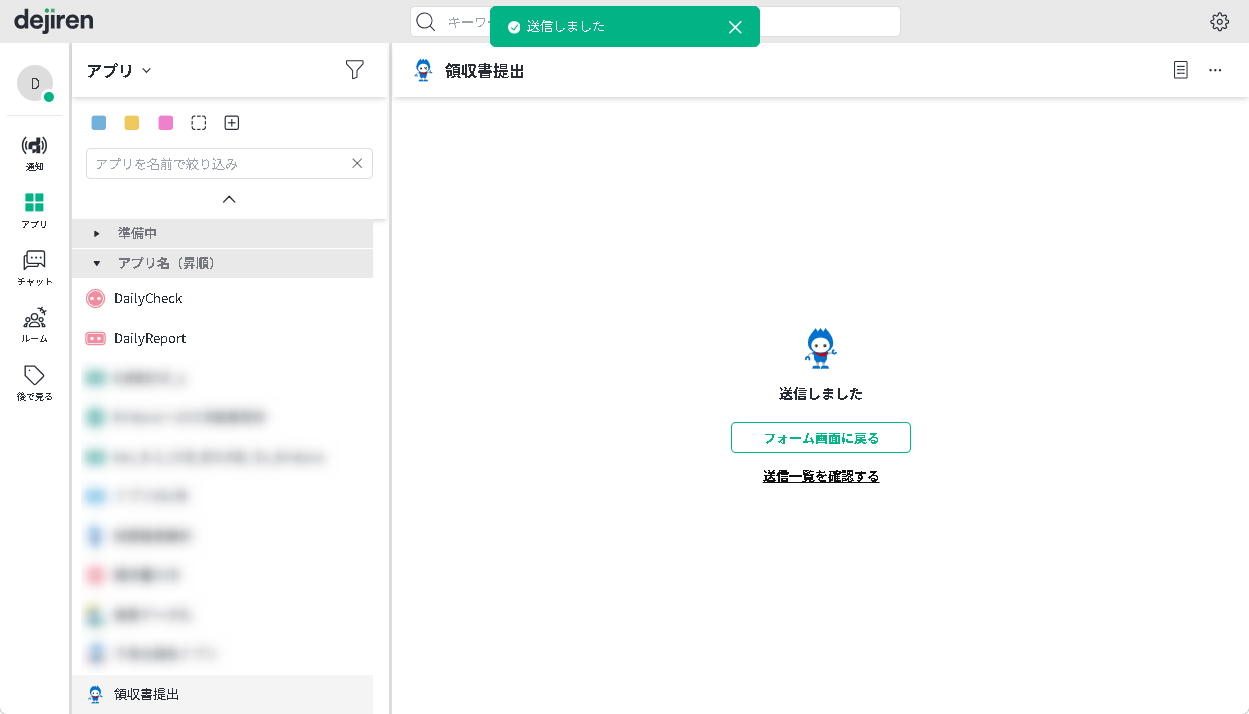Image resolution: width=1249 pixels, height=714 pixels.
Task: Toggle the dashed-square untagged filter
Action: click(x=199, y=123)
